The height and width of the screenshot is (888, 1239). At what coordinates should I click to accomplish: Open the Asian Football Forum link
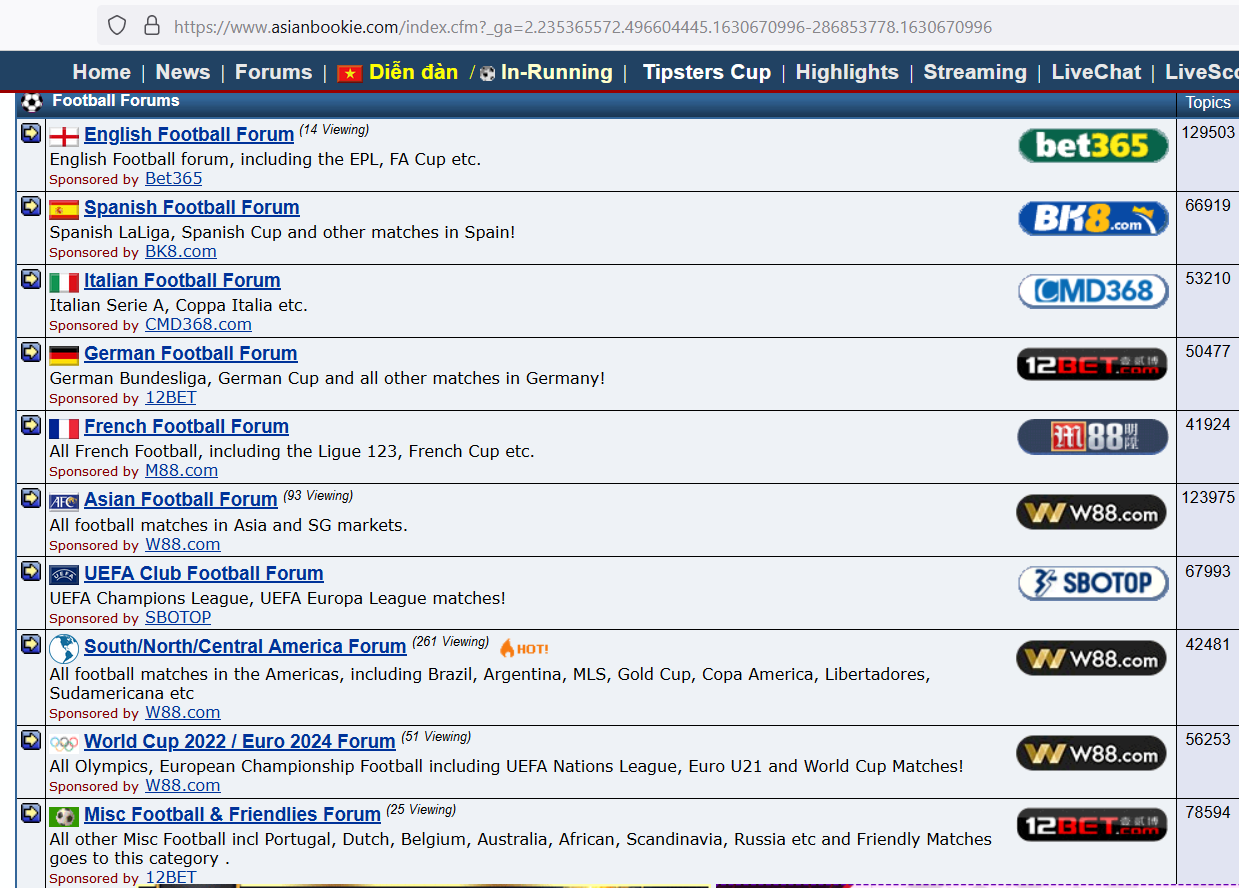point(180,499)
